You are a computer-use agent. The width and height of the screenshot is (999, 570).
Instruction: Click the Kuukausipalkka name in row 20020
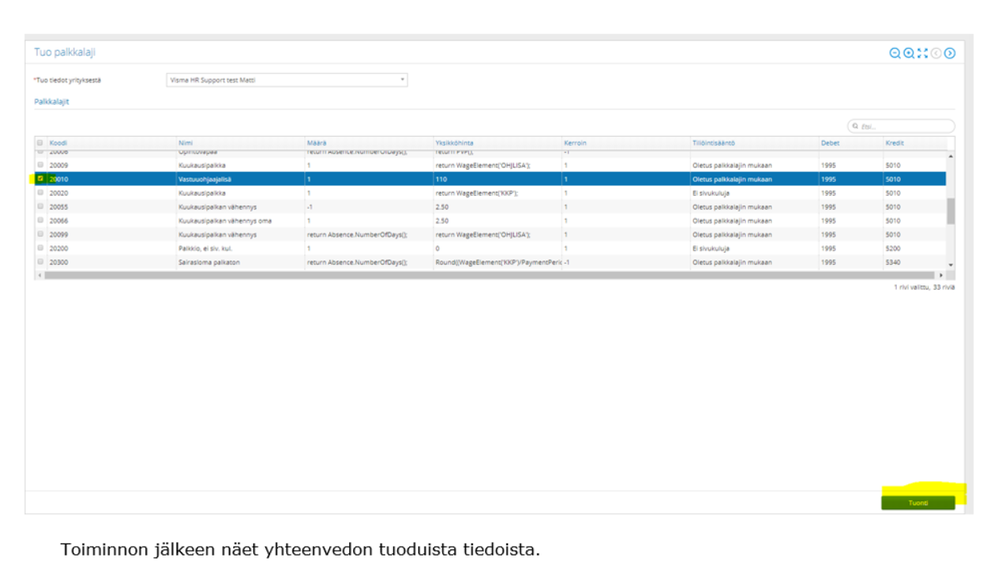coord(202,193)
